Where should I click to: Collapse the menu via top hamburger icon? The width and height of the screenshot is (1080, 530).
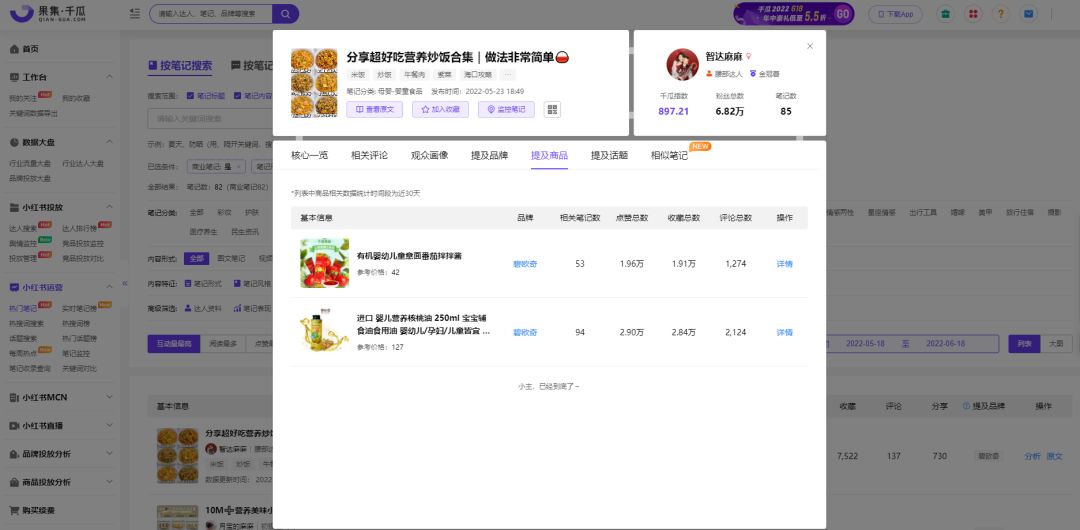click(x=135, y=14)
